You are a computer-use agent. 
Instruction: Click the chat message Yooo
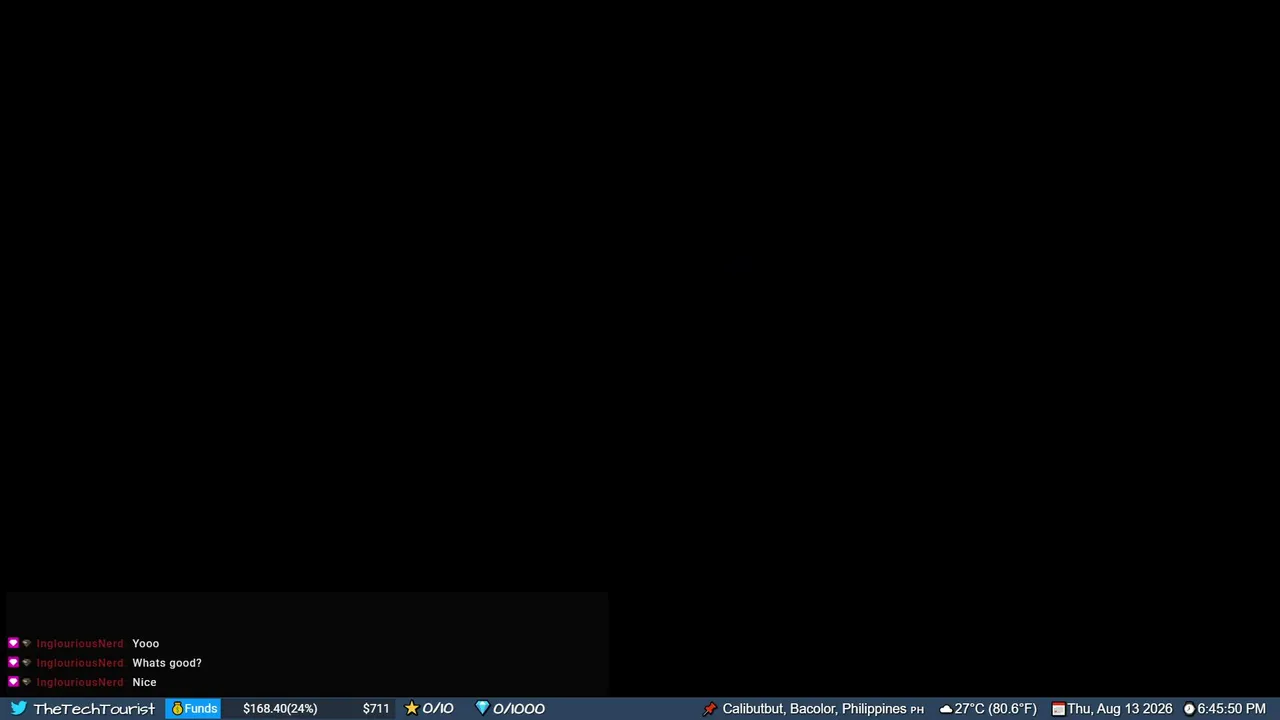click(x=146, y=644)
